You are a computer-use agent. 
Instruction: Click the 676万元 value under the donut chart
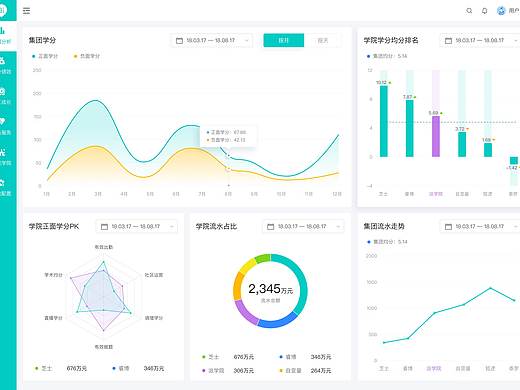[244, 357]
